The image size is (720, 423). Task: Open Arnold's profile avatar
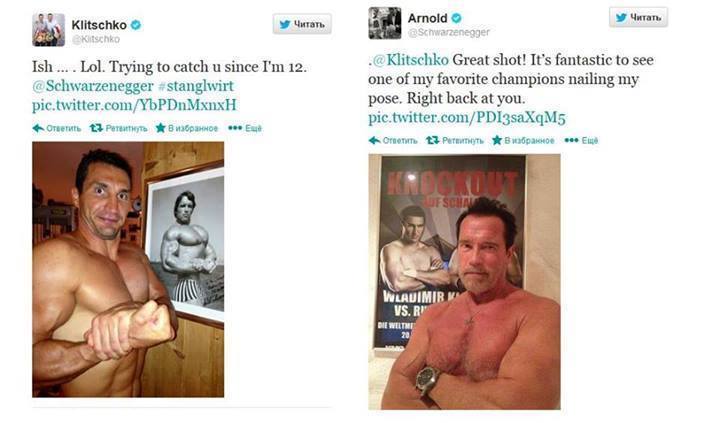pos(384,23)
